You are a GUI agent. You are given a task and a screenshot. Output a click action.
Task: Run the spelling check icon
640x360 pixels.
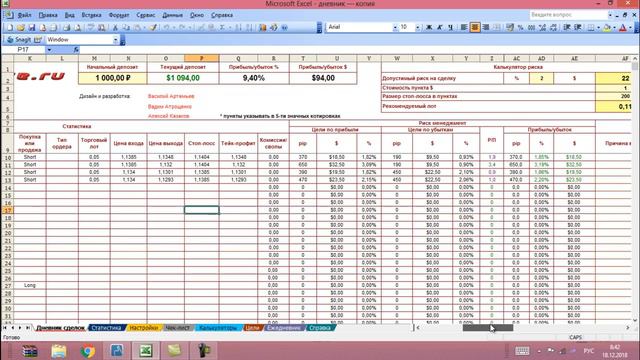tap(91, 27)
